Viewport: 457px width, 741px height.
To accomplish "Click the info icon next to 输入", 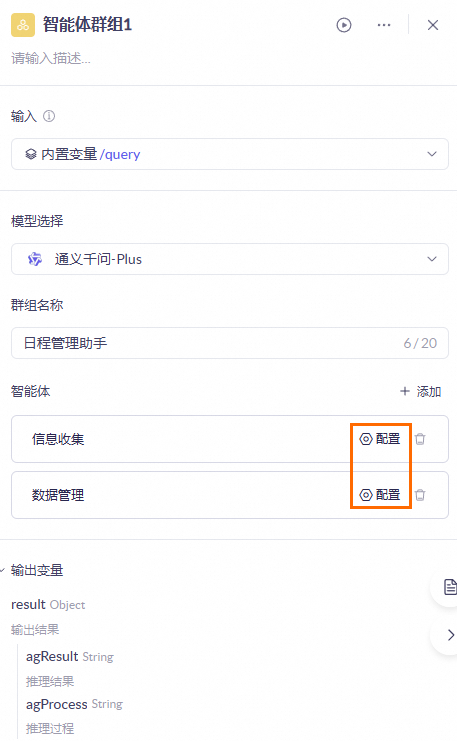I will pyautogui.click(x=49, y=116).
